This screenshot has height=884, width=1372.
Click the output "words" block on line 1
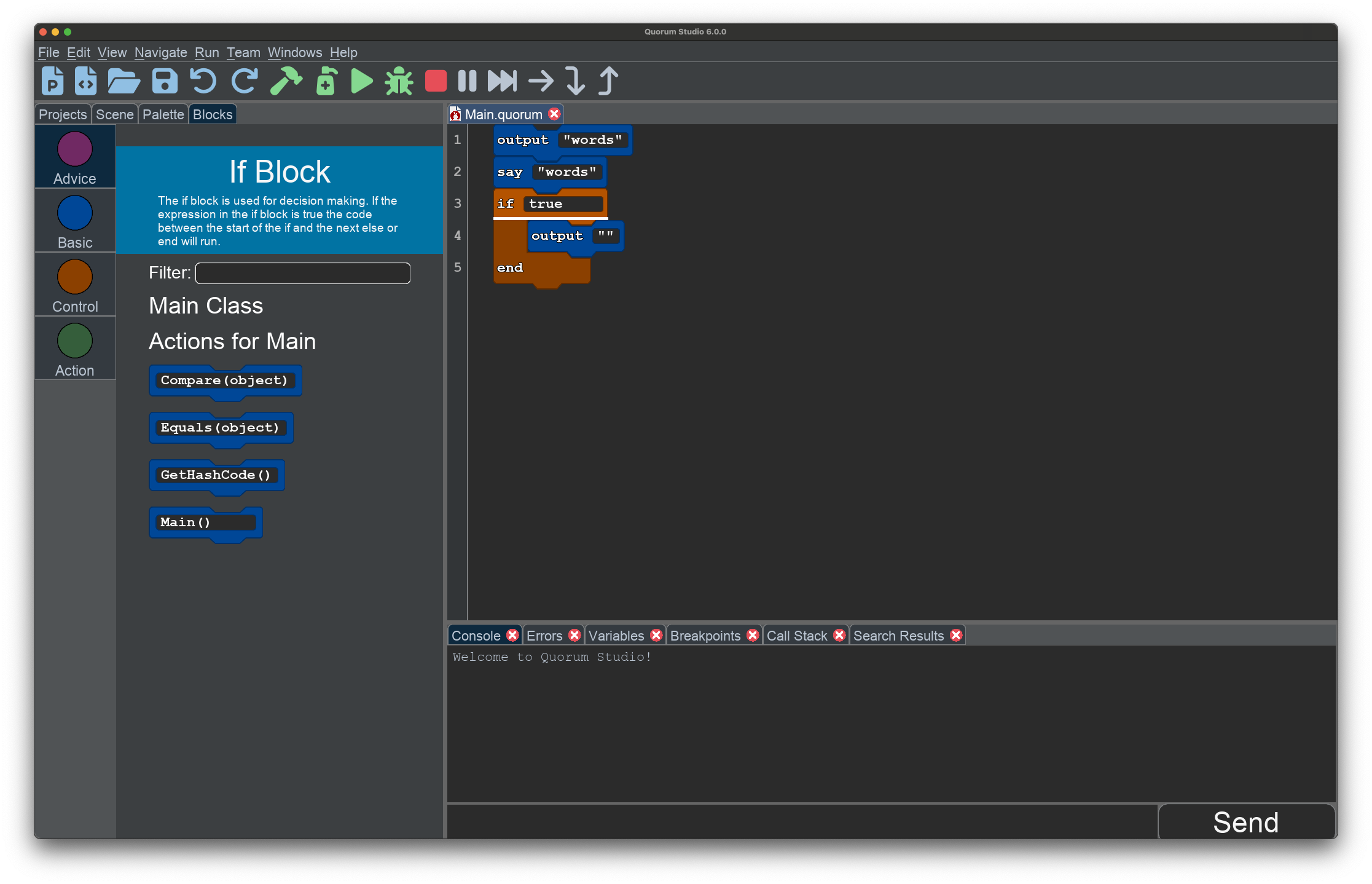(x=562, y=140)
